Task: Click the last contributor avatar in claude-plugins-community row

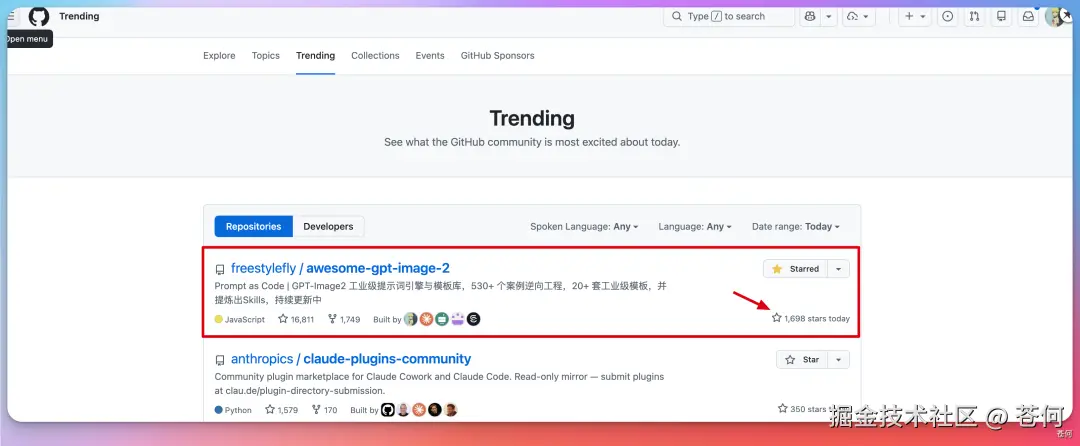Action: point(450,410)
